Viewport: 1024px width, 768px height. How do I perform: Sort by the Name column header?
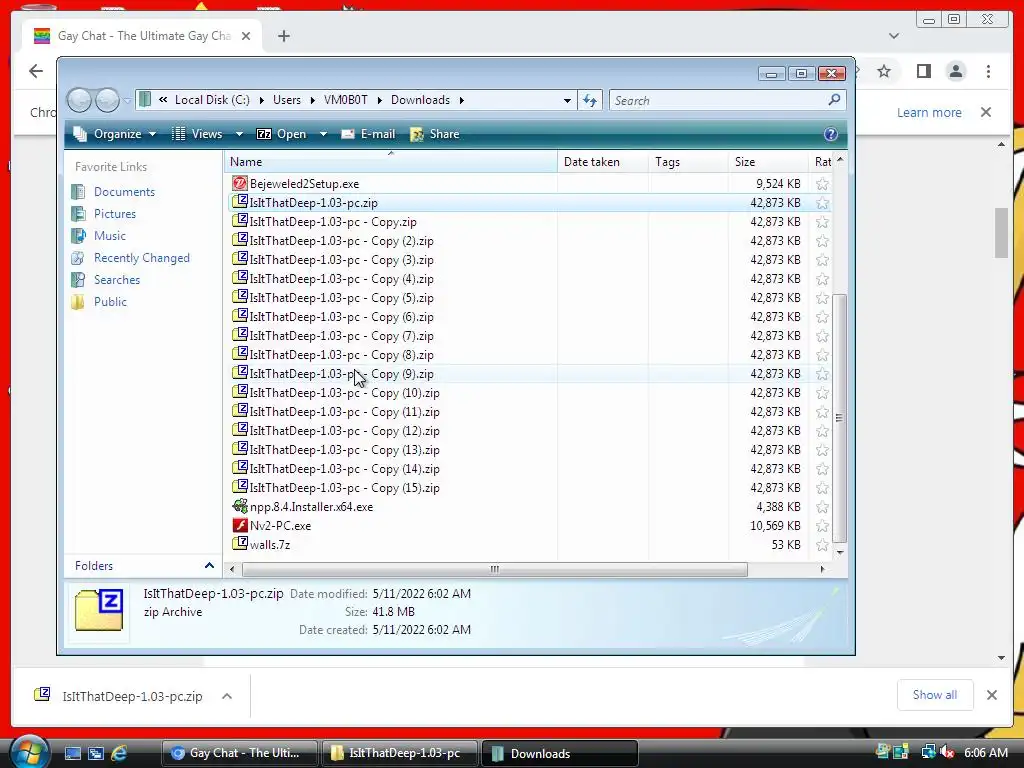[x=391, y=162]
